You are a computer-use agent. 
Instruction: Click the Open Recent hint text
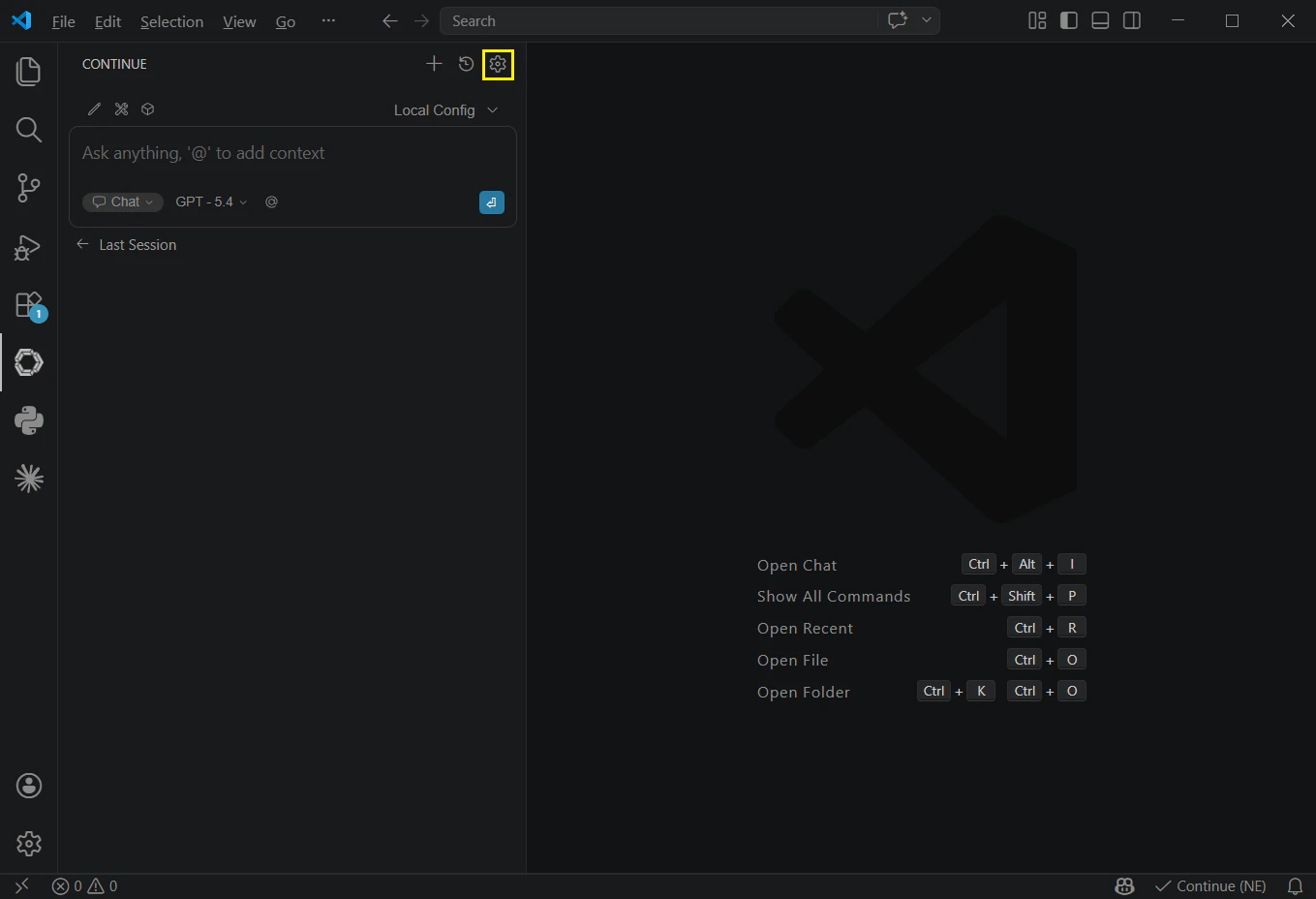(805, 629)
